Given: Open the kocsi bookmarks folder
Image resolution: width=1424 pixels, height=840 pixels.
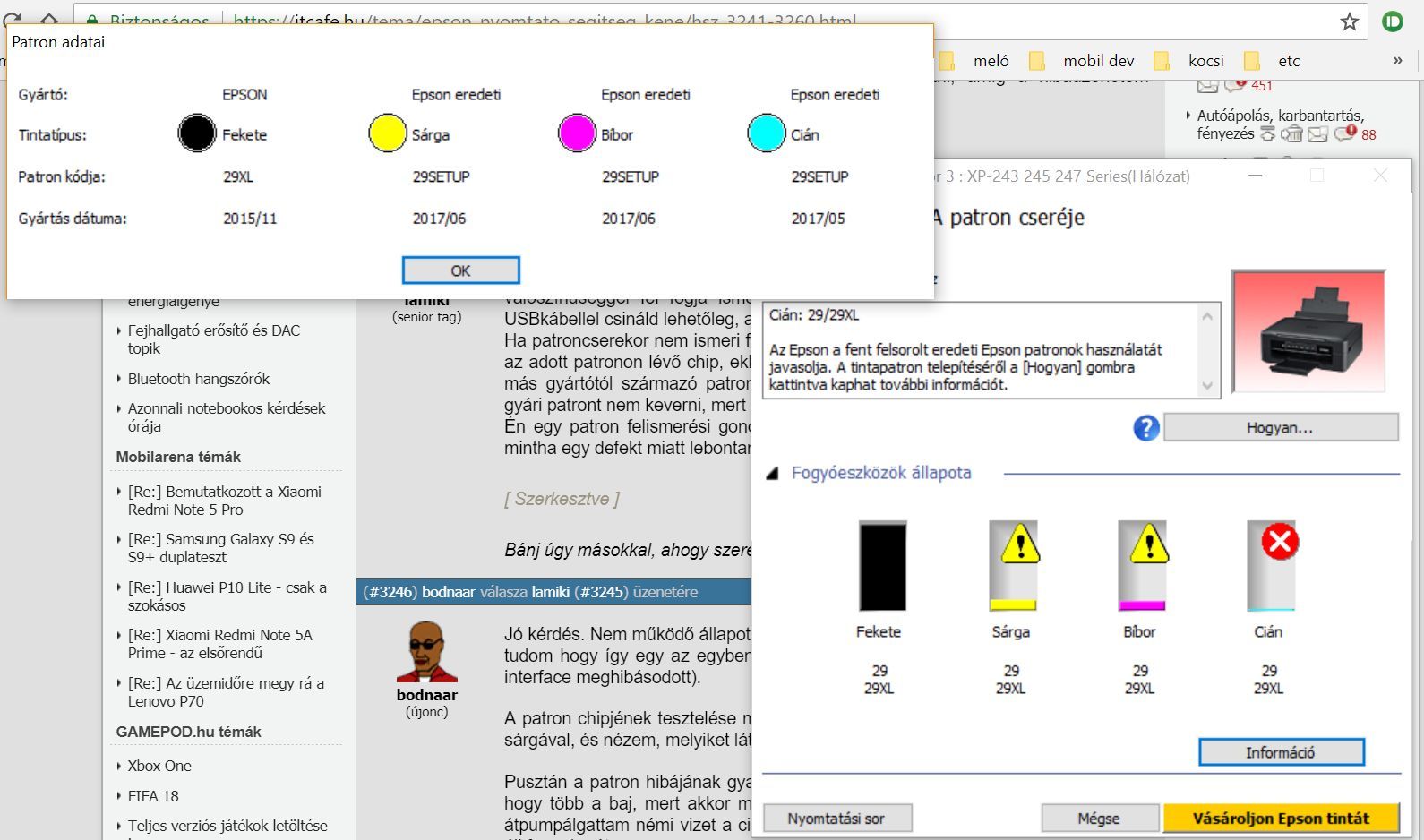Looking at the screenshot, I should pyautogui.click(x=1189, y=61).
